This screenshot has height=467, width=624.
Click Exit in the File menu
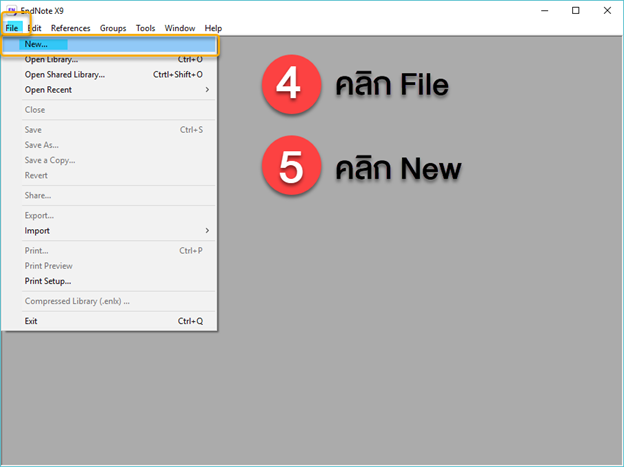tap(31, 321)
